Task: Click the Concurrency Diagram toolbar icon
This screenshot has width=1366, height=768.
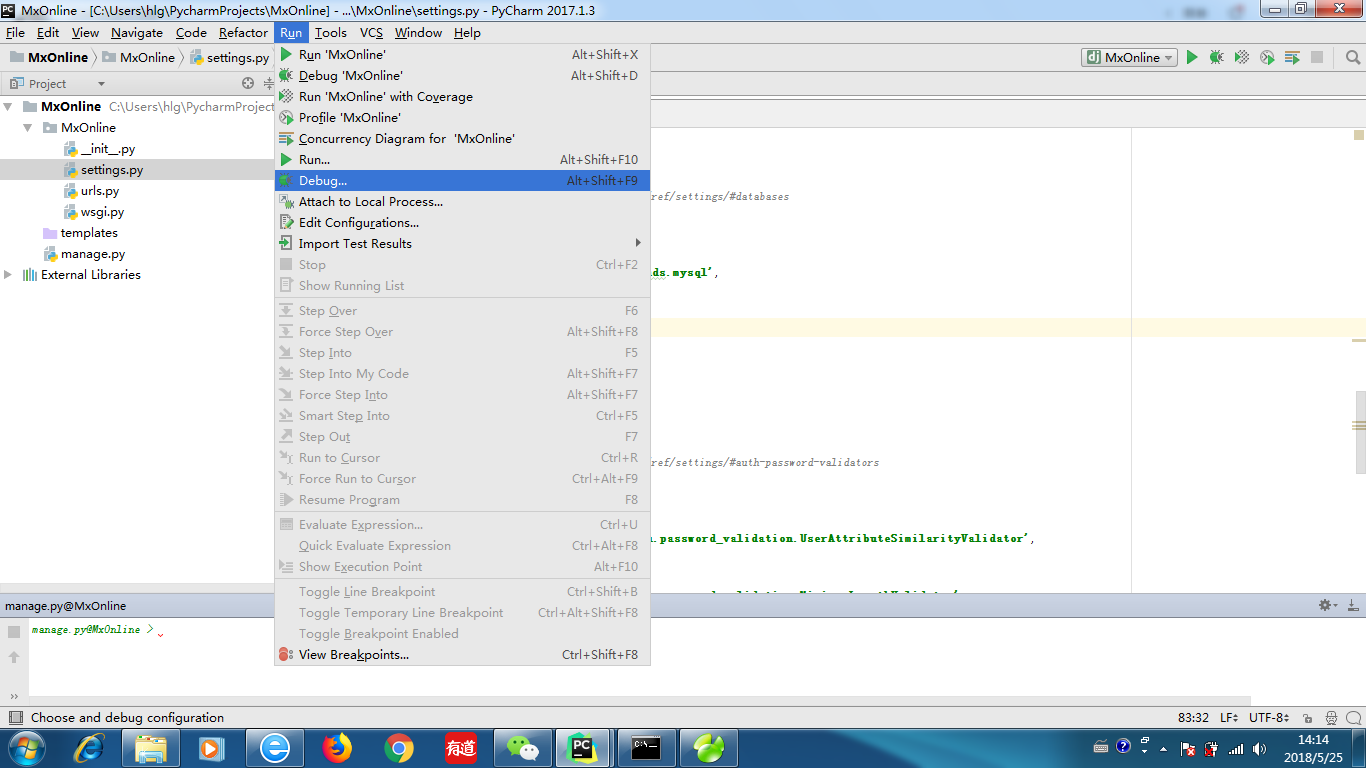Action: click(1292, 58)
